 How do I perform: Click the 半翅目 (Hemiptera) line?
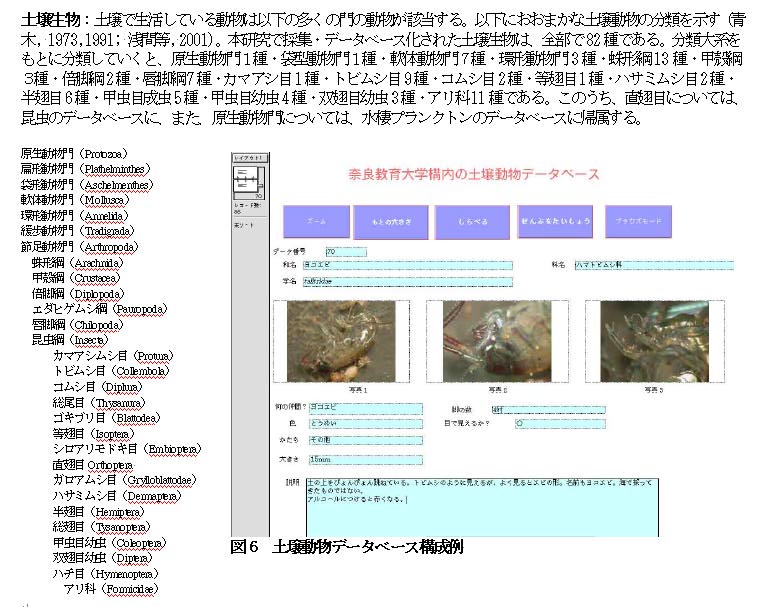[99, 512]
